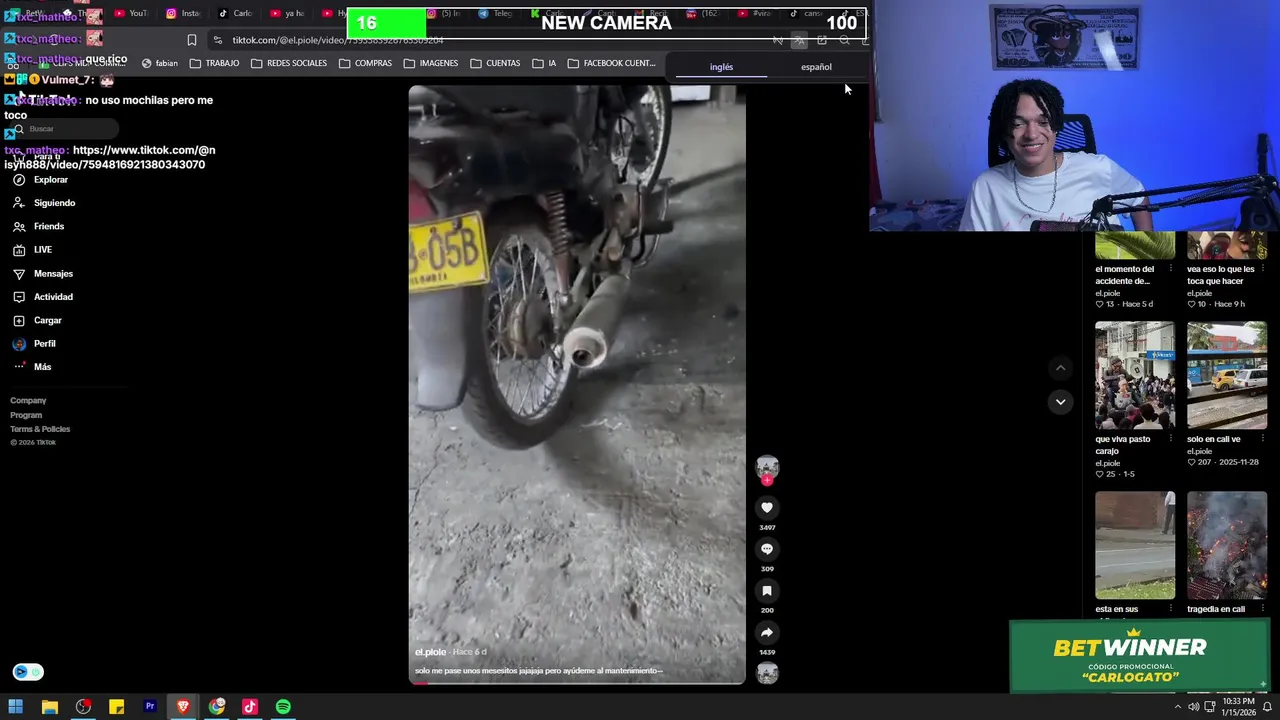Open the taskbar clock showing 10:33 PM
The width and height of the screenshot is (1280, 720).
coord(1238,706)
